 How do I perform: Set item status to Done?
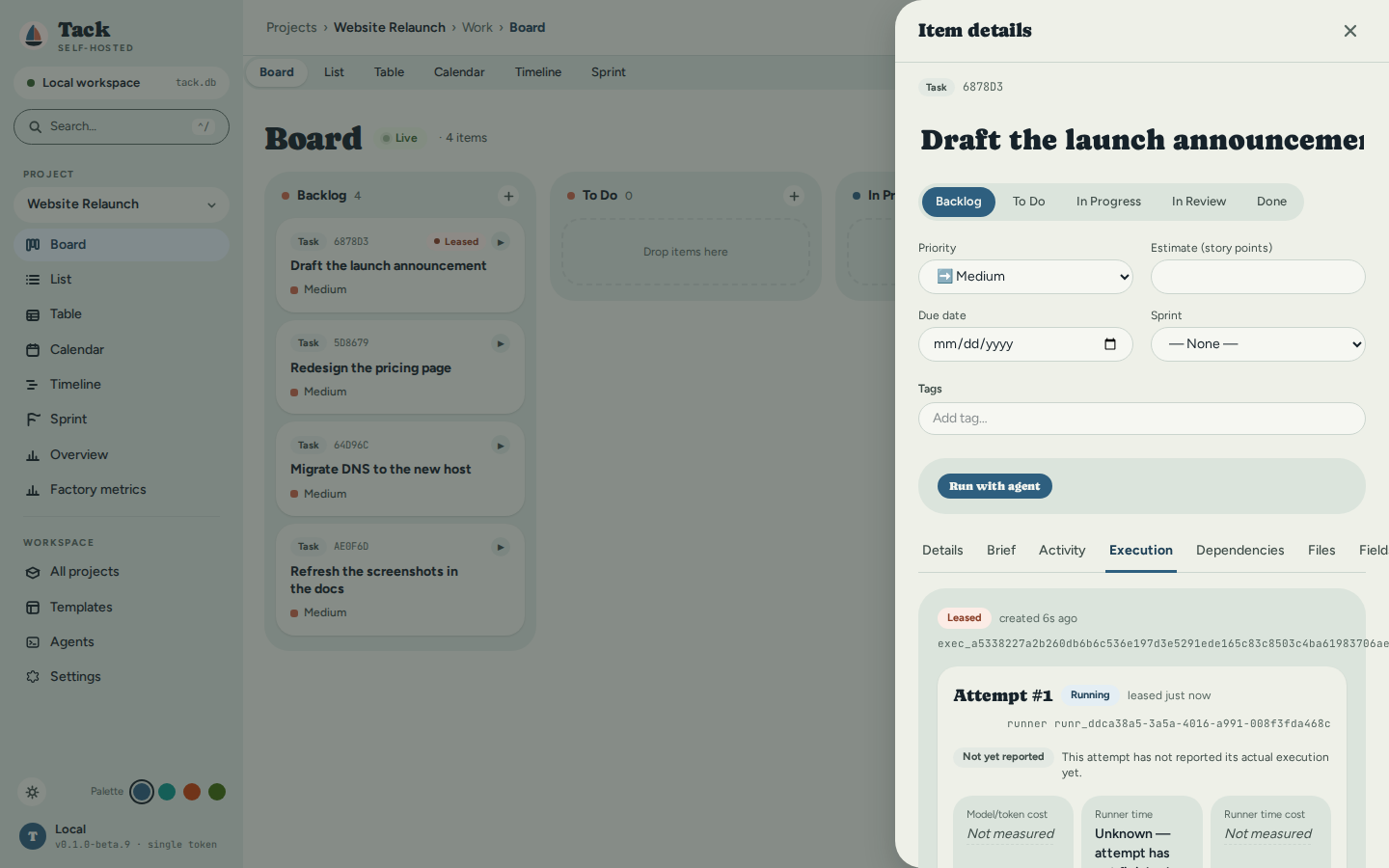point(1271,202)
